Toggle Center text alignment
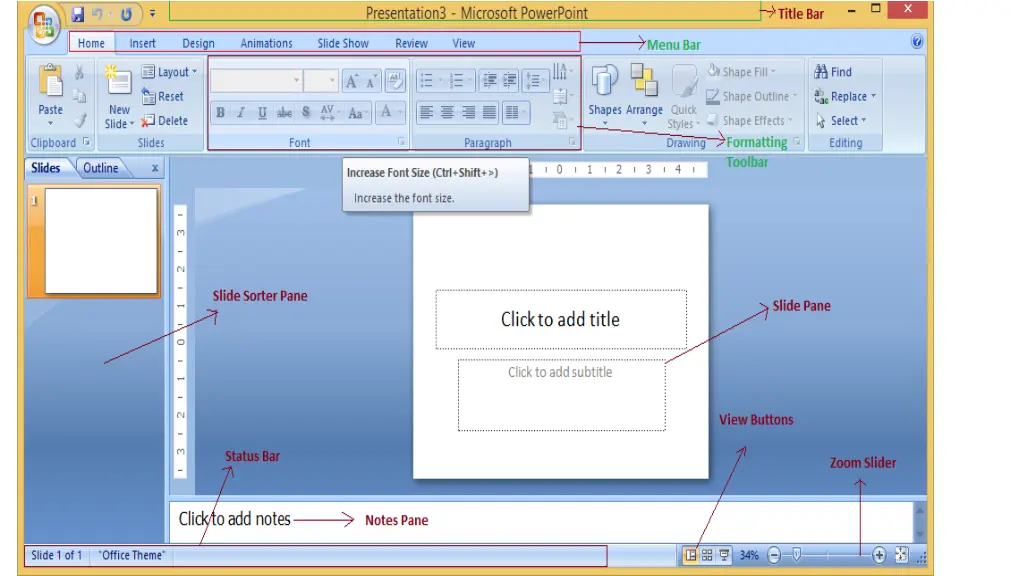Screen dimensions: 1024x576 pos(447,113)
